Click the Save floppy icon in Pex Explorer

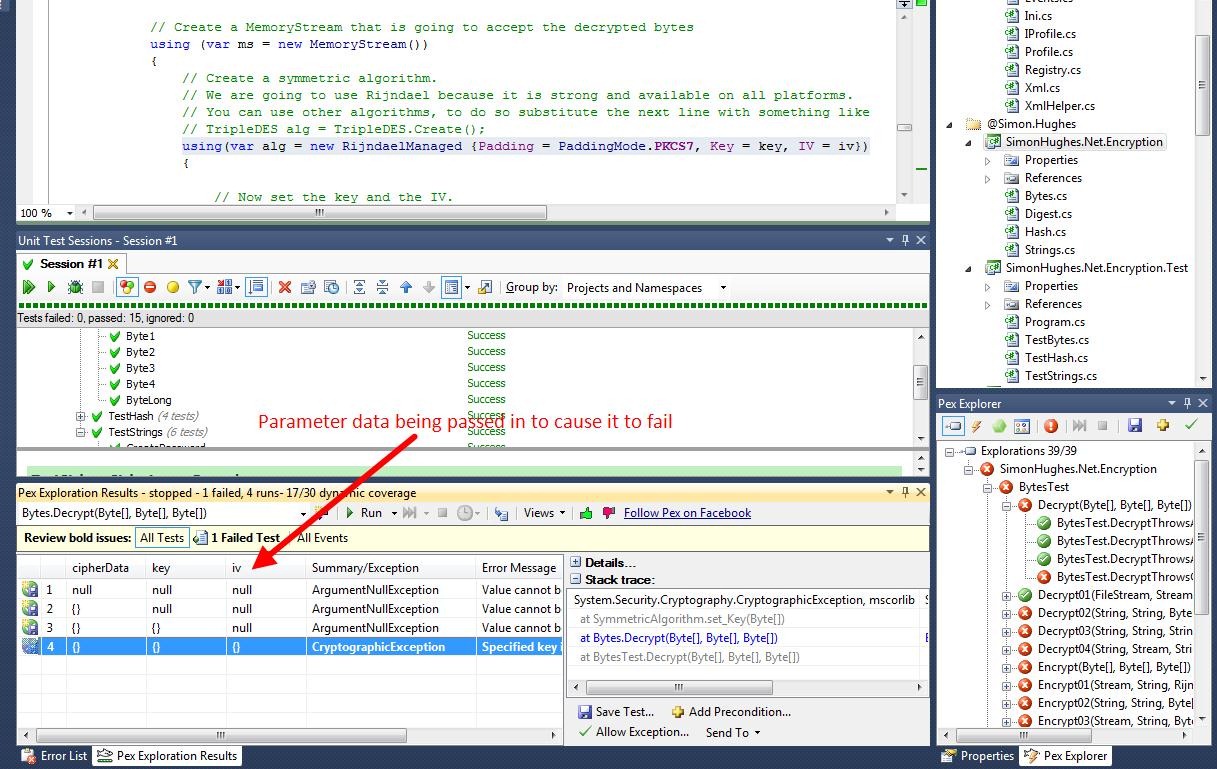coord(1134,426)
